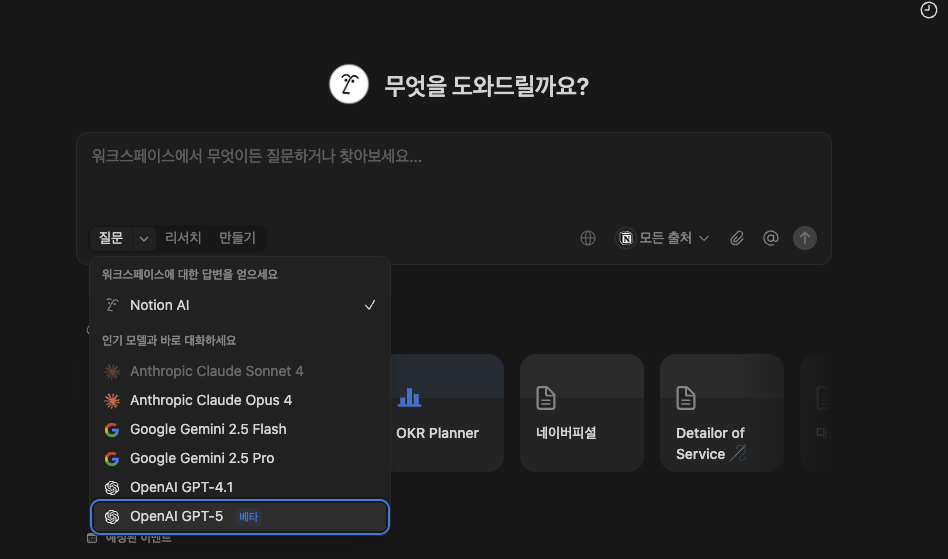Select the 질문 mode tab

coord(111,238)
